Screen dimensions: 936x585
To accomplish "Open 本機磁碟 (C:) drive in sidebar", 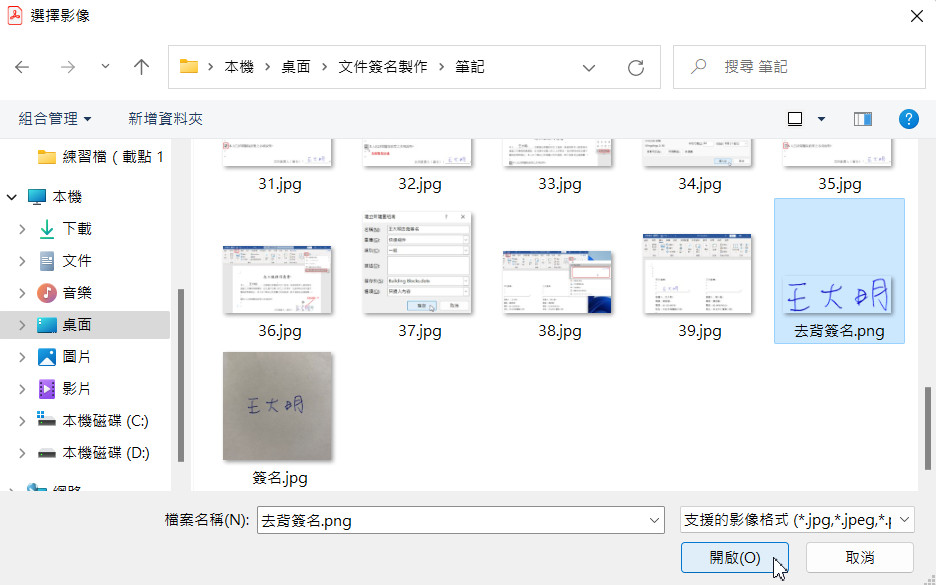I will click(x=105, y=421).
